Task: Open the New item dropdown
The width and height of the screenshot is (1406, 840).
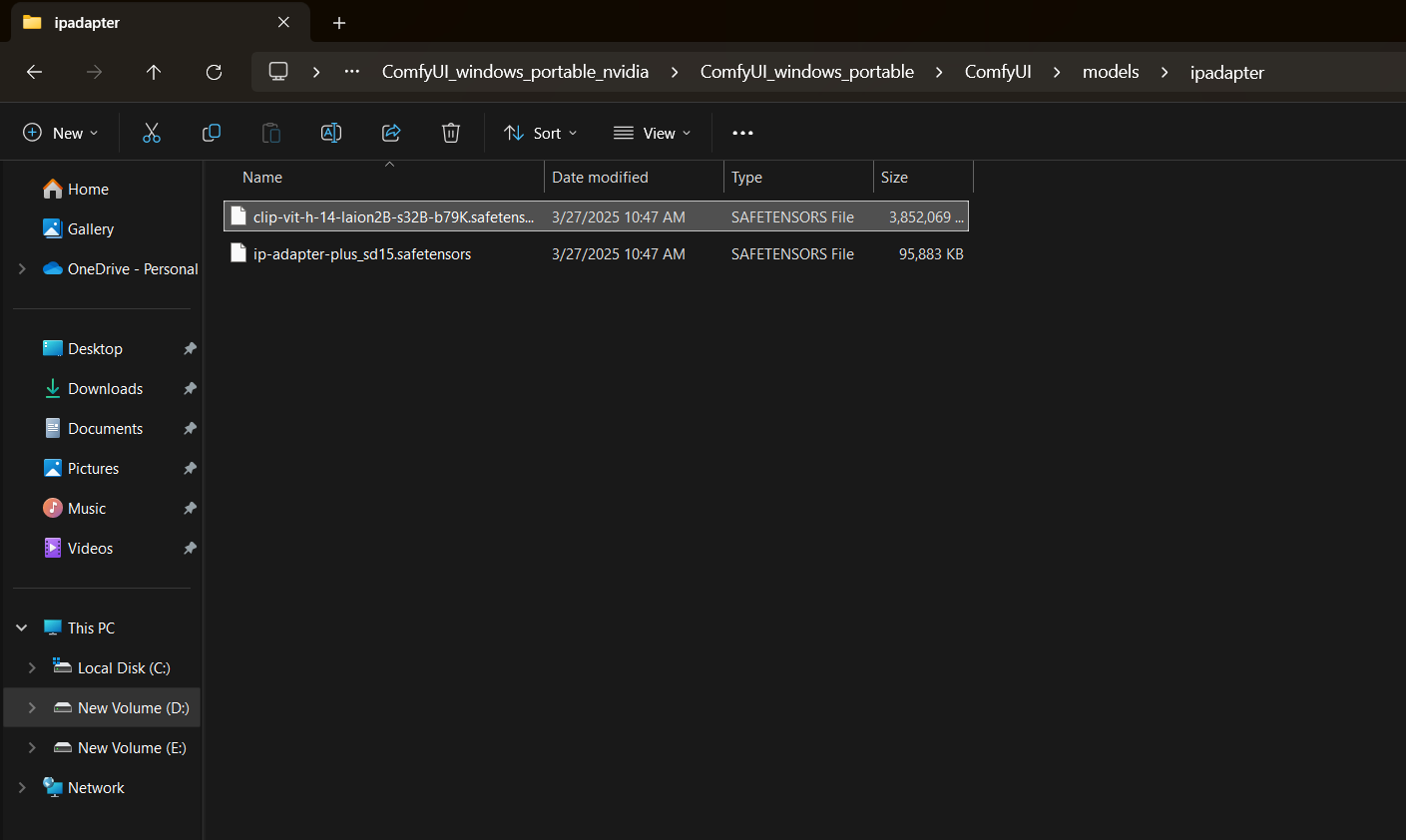Action: pos(61,133)
